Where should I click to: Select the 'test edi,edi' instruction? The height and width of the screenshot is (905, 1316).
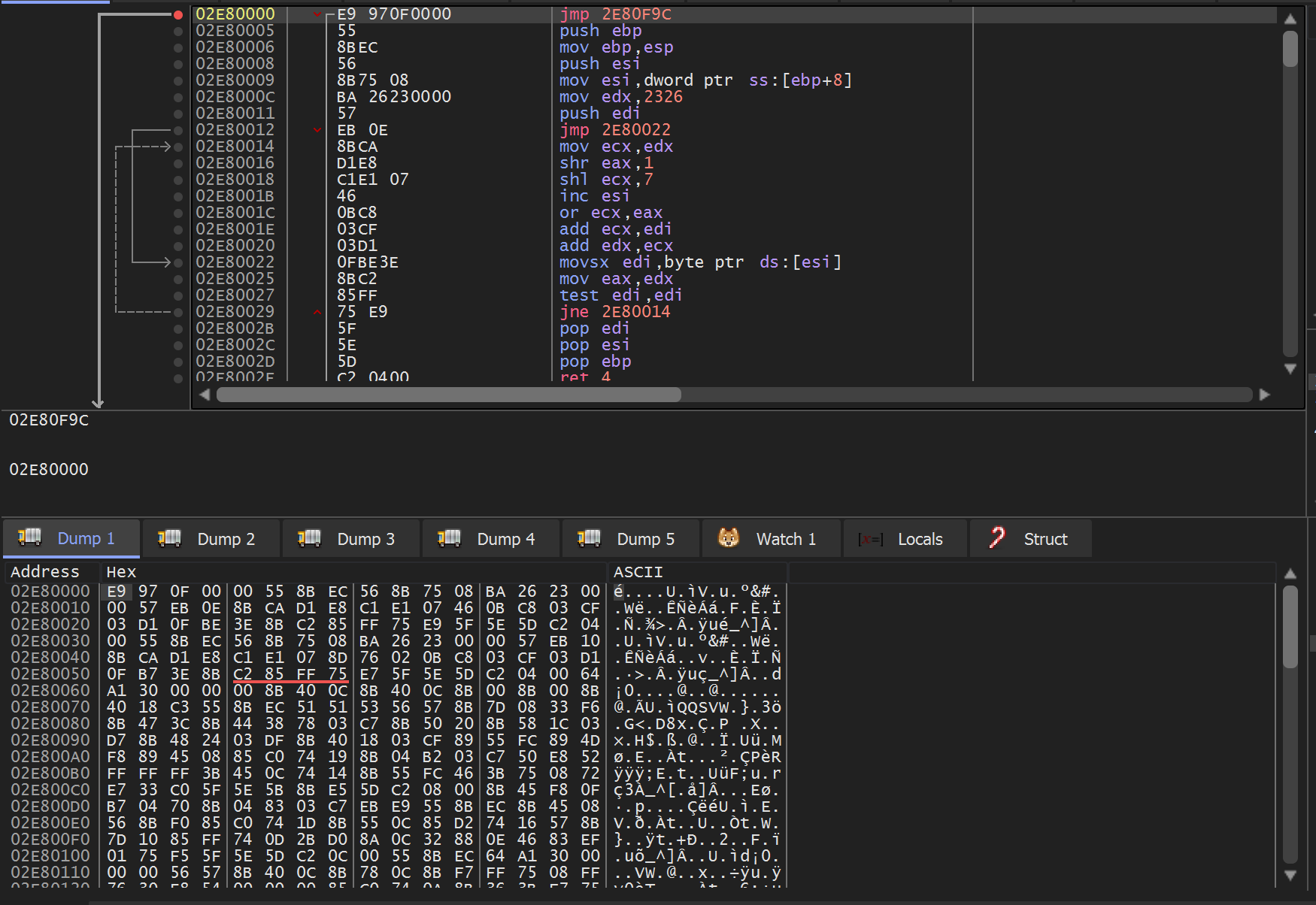tap(620, 295)
